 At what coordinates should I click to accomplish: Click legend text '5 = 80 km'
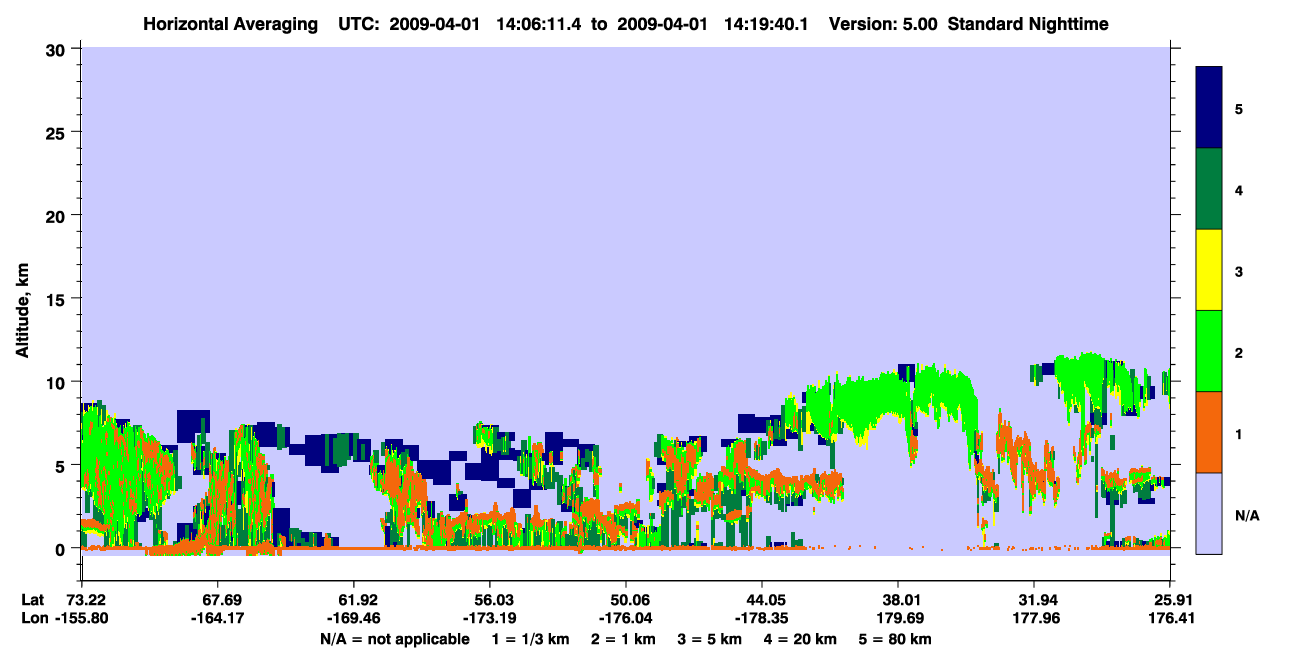coord(897,639)
